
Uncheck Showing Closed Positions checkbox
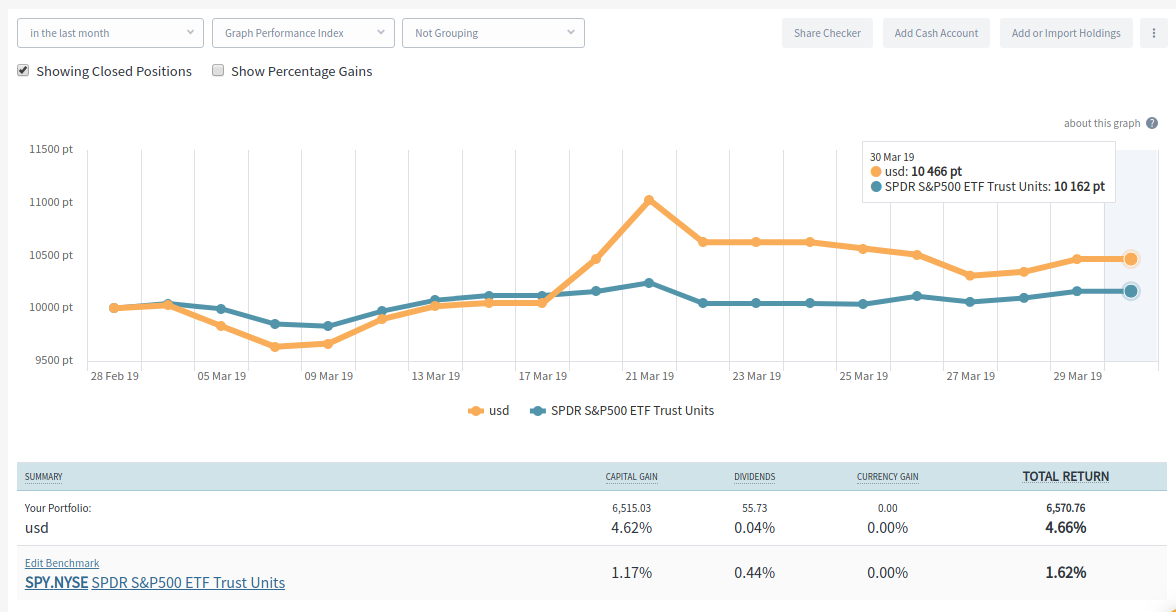click(23, 71)
